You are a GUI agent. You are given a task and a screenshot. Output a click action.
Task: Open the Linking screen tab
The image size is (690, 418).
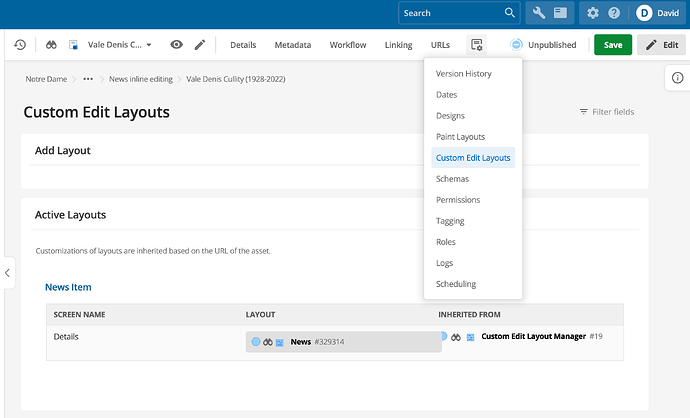click(398, 45)
